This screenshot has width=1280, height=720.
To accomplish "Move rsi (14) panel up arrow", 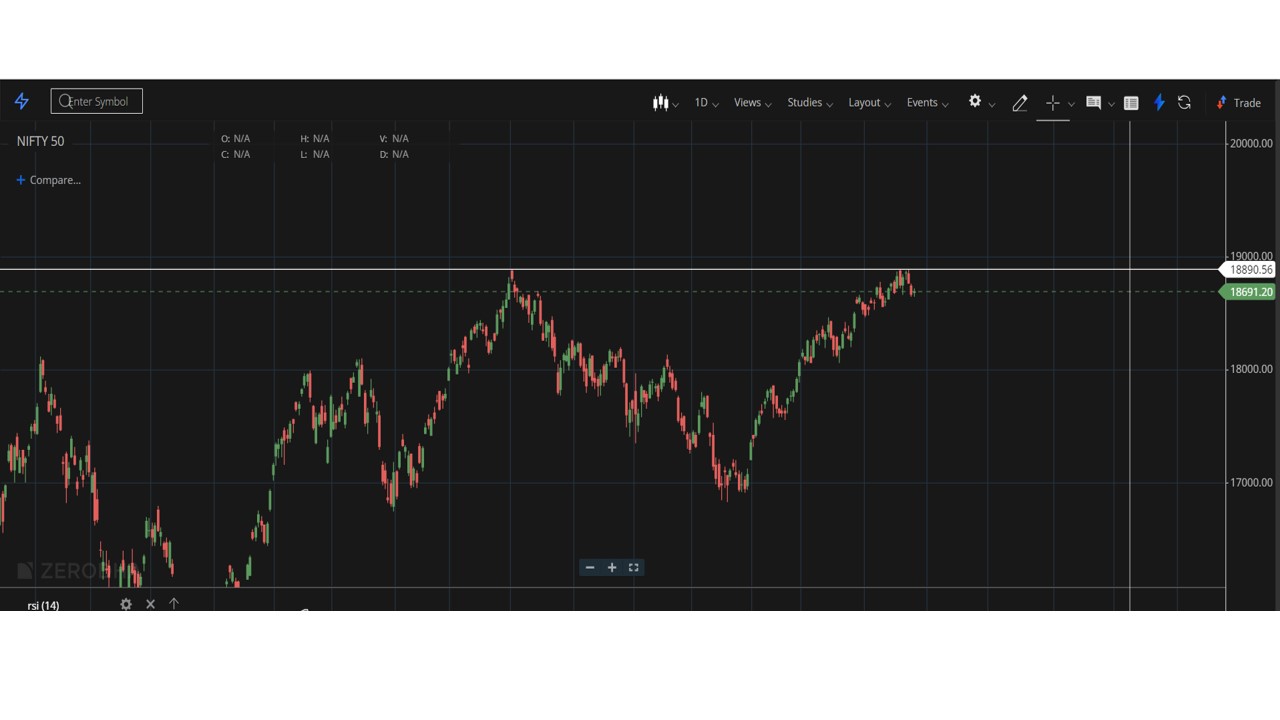I will (174, 604).
